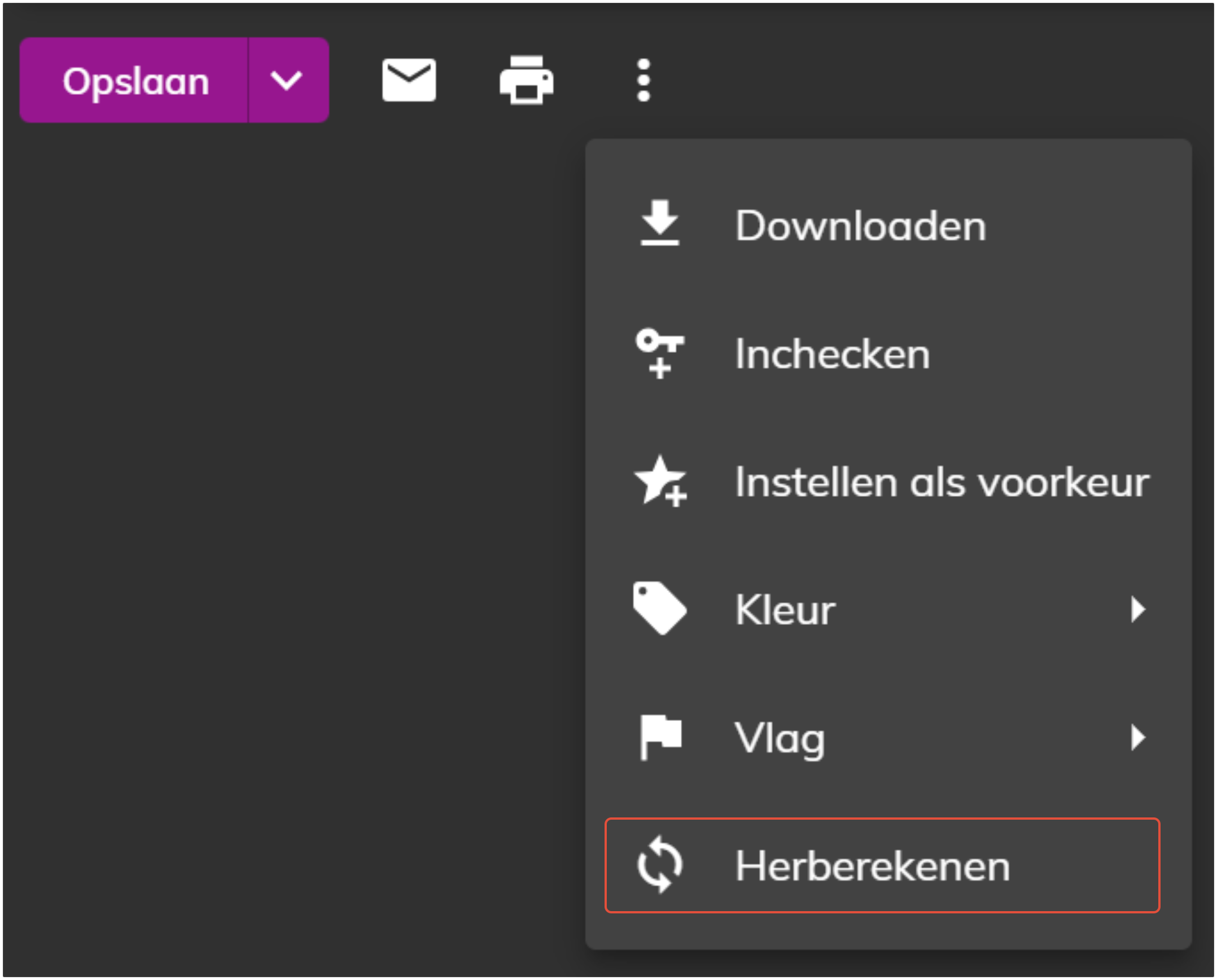Click the printer icon

526,80
